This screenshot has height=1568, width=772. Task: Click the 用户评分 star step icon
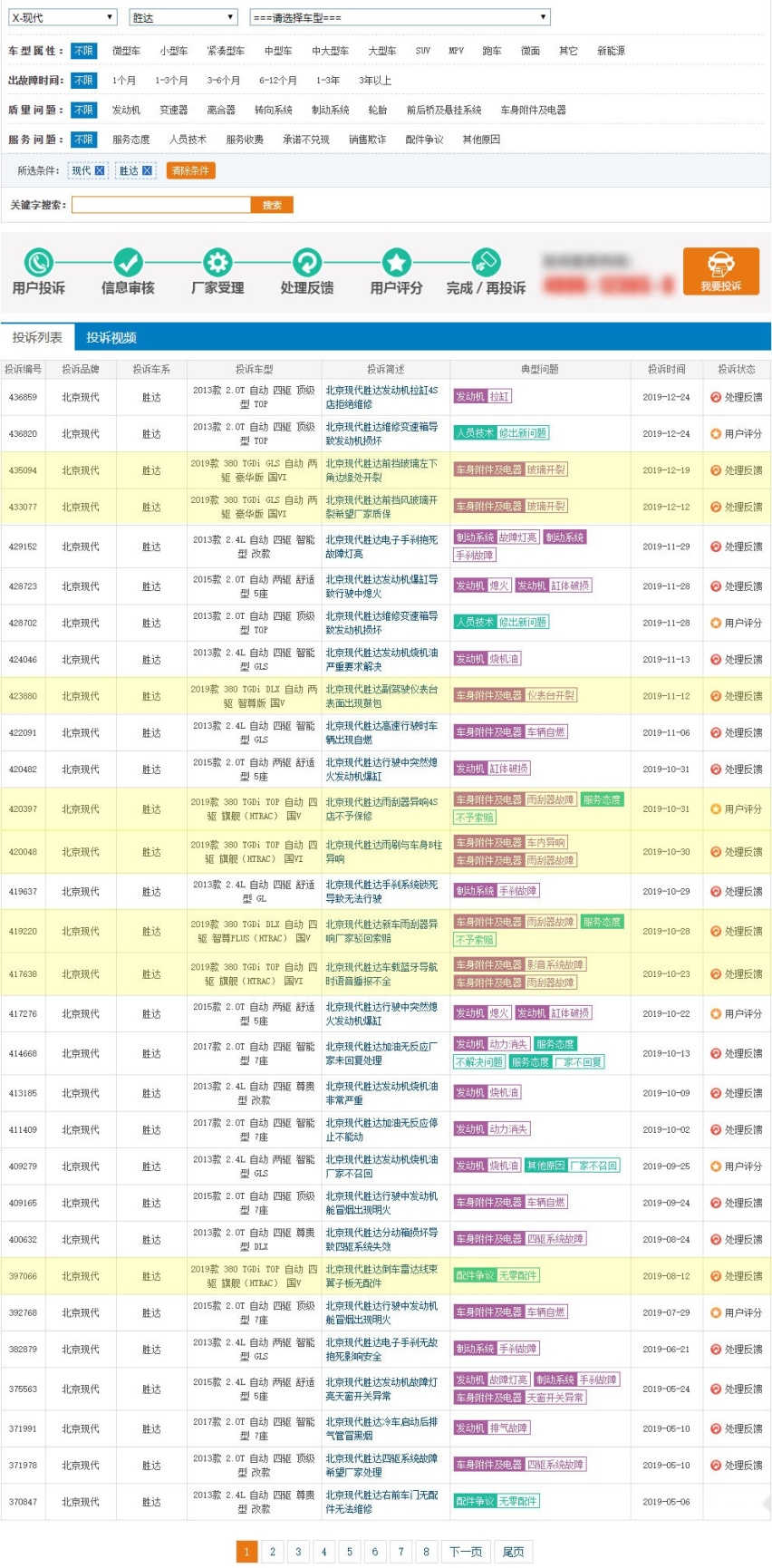click(x=396, y=263)
